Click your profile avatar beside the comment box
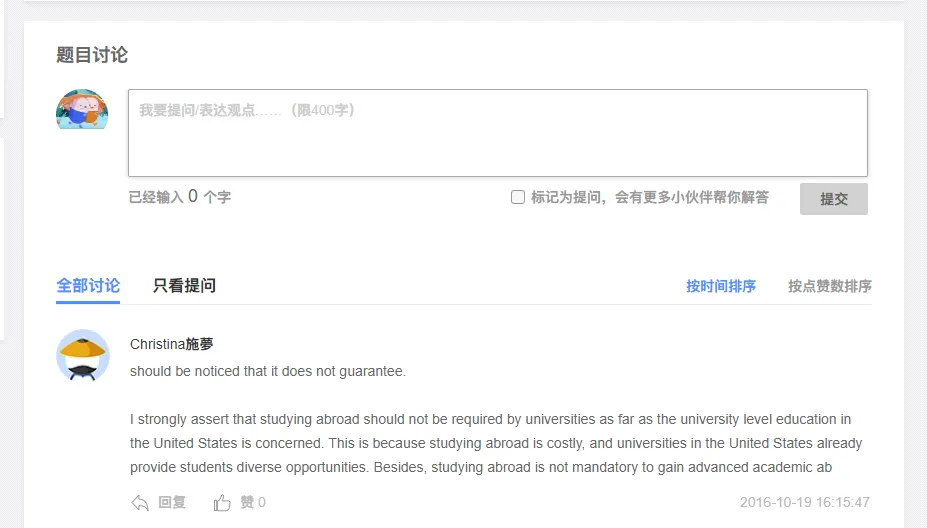Screen dimensions: 927x528 pyautogui.click(x=82, y=110)
